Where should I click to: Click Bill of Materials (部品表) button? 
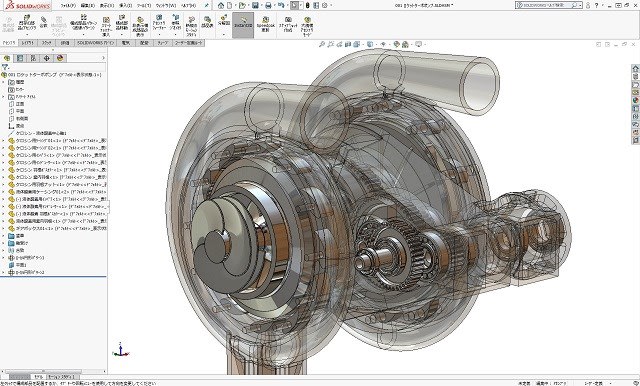[207, 22]
